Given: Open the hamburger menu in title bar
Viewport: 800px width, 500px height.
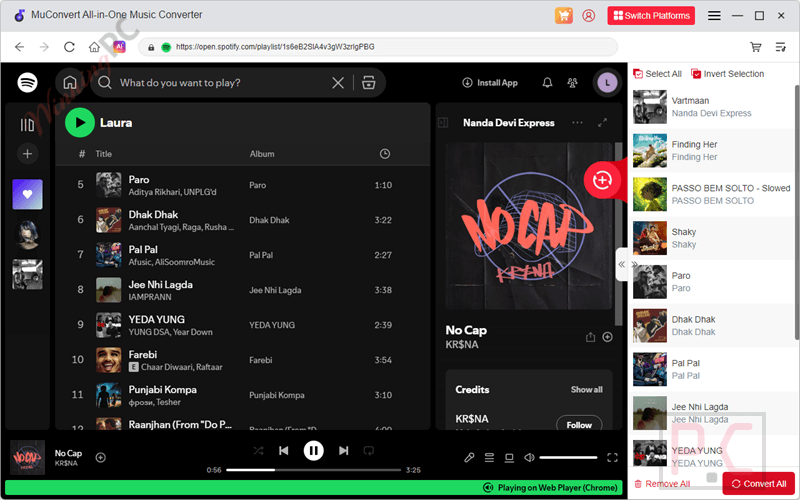Looking at the screenshot, I should tap(714, 15).
